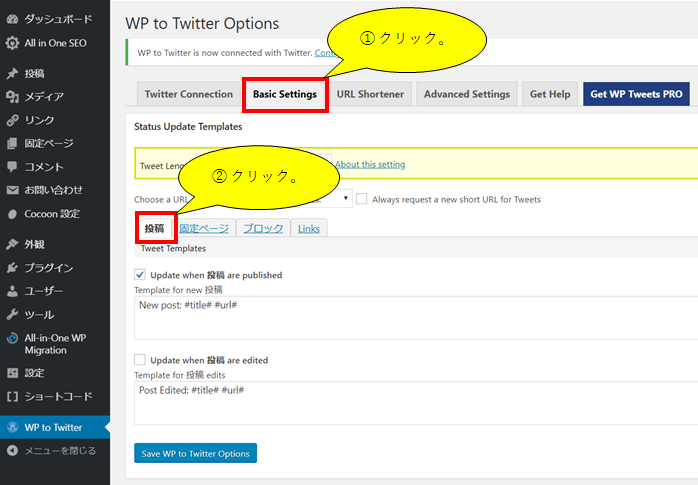Open the Get Help tab
Viewport: 698px width, 485px height.
point(550,94)
